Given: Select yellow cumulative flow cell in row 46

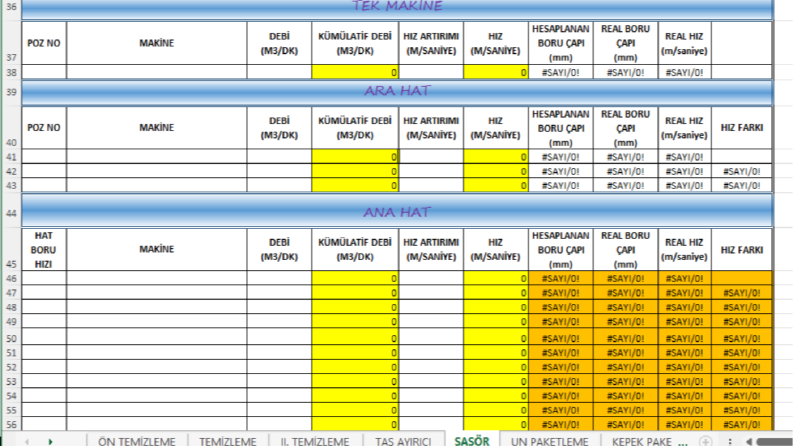Looking at the screenshot, I should 355,278.
